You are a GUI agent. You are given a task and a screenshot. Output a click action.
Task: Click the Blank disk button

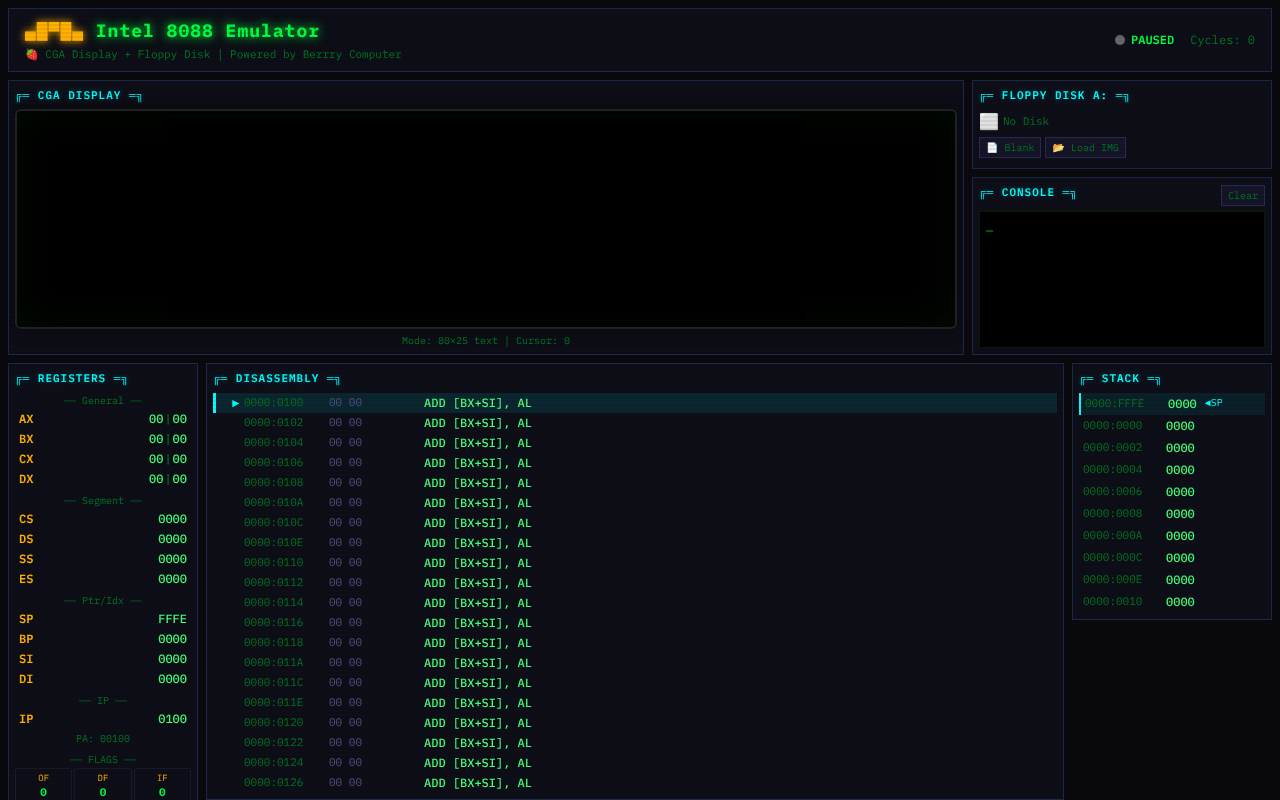pyautogui.click(x=1010, y=148)
